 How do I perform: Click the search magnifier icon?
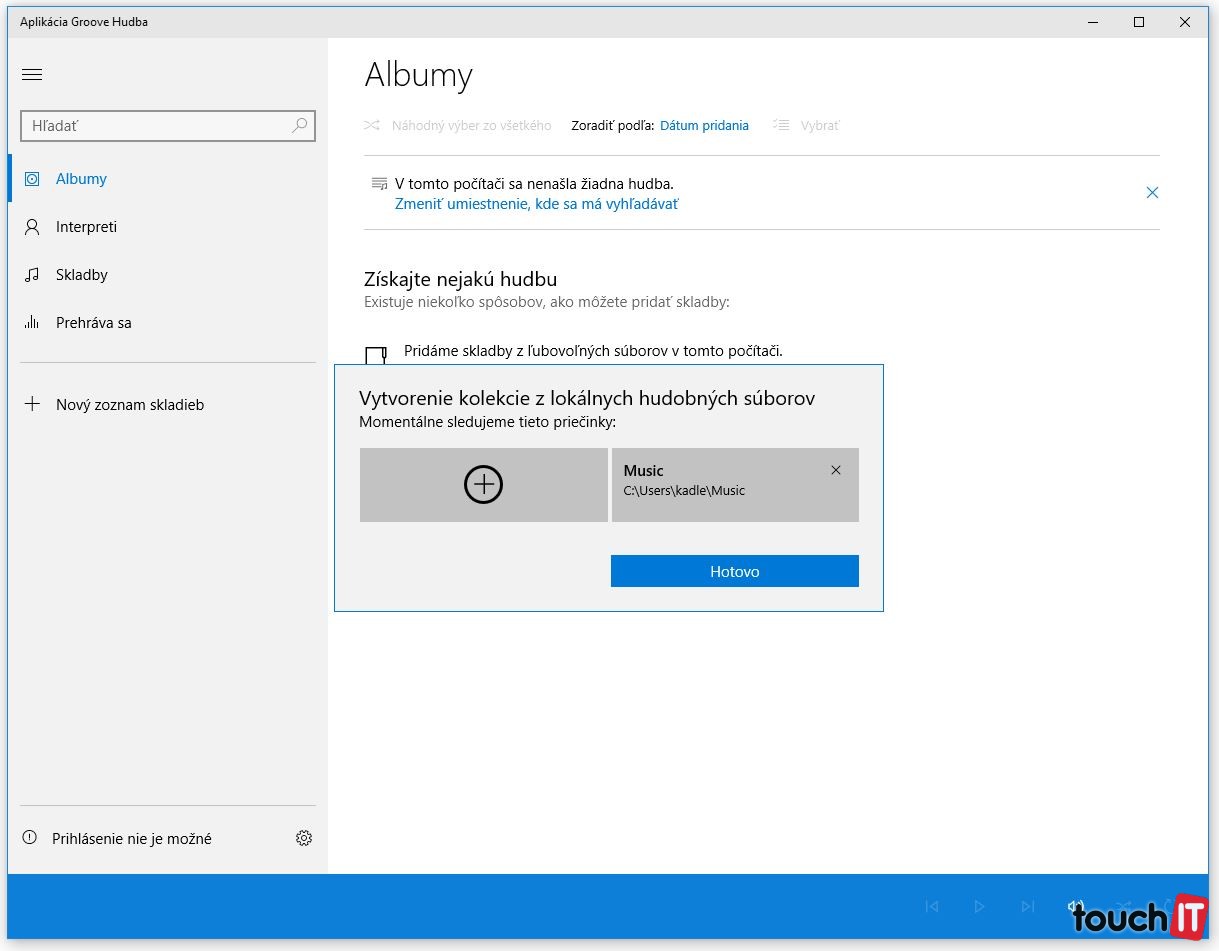point(299,126)
